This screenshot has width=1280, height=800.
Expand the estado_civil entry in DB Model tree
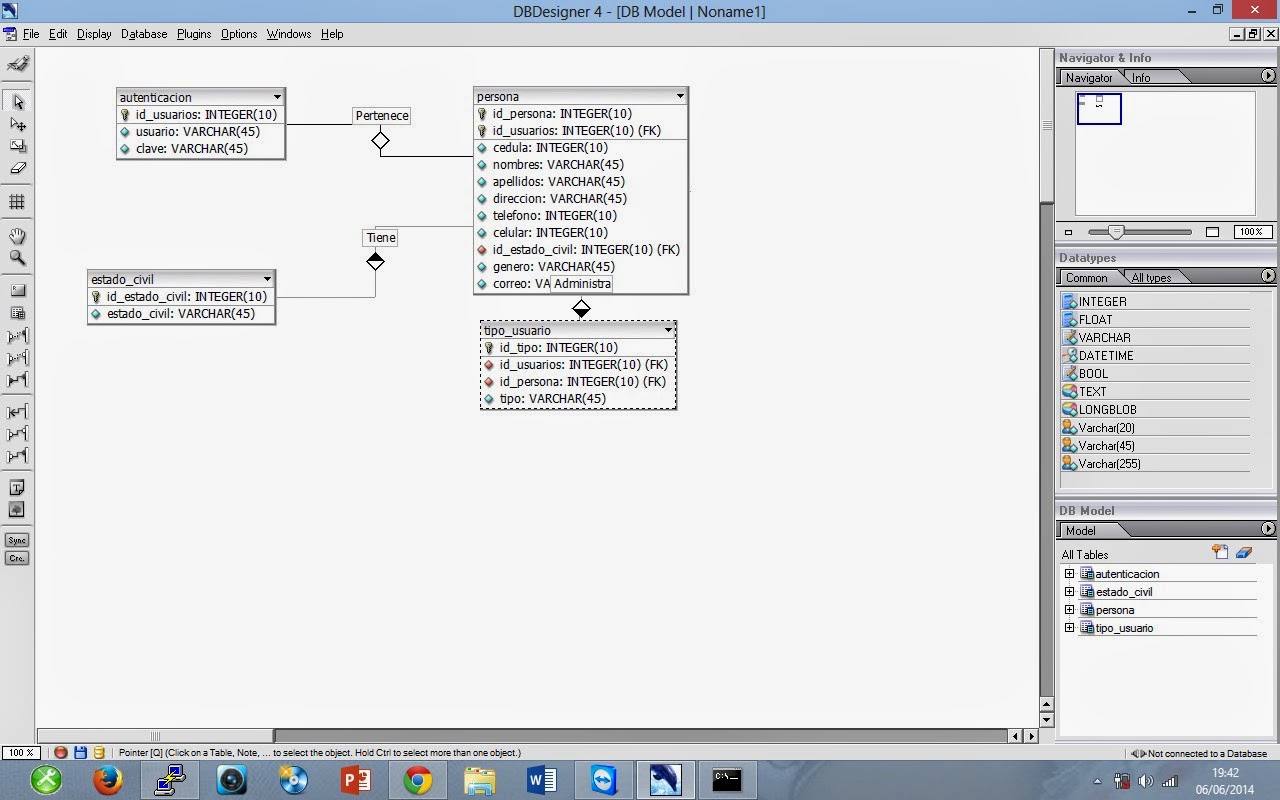[x=1070, y=591]
